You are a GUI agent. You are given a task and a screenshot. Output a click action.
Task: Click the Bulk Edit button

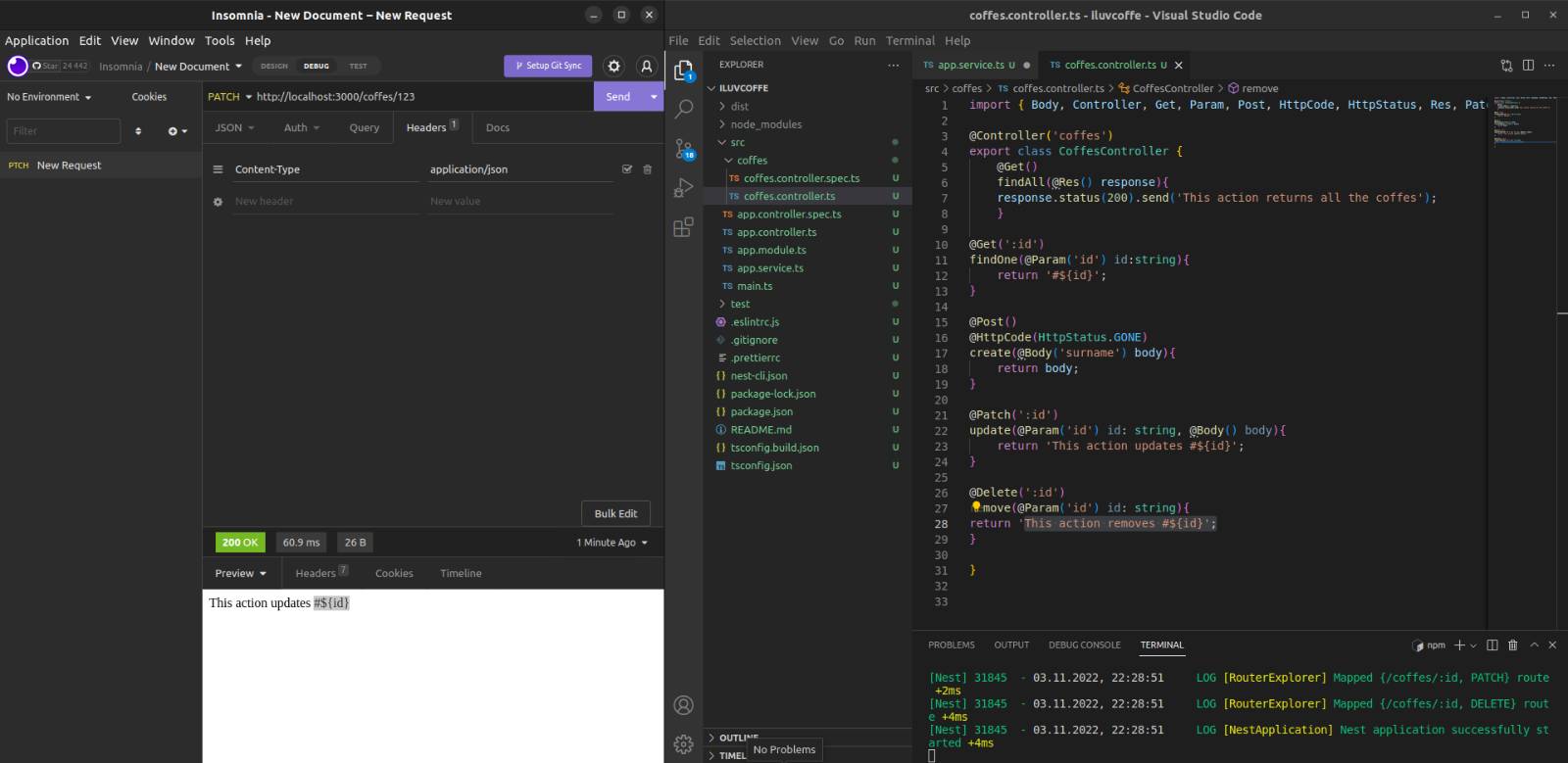point(615,513)
